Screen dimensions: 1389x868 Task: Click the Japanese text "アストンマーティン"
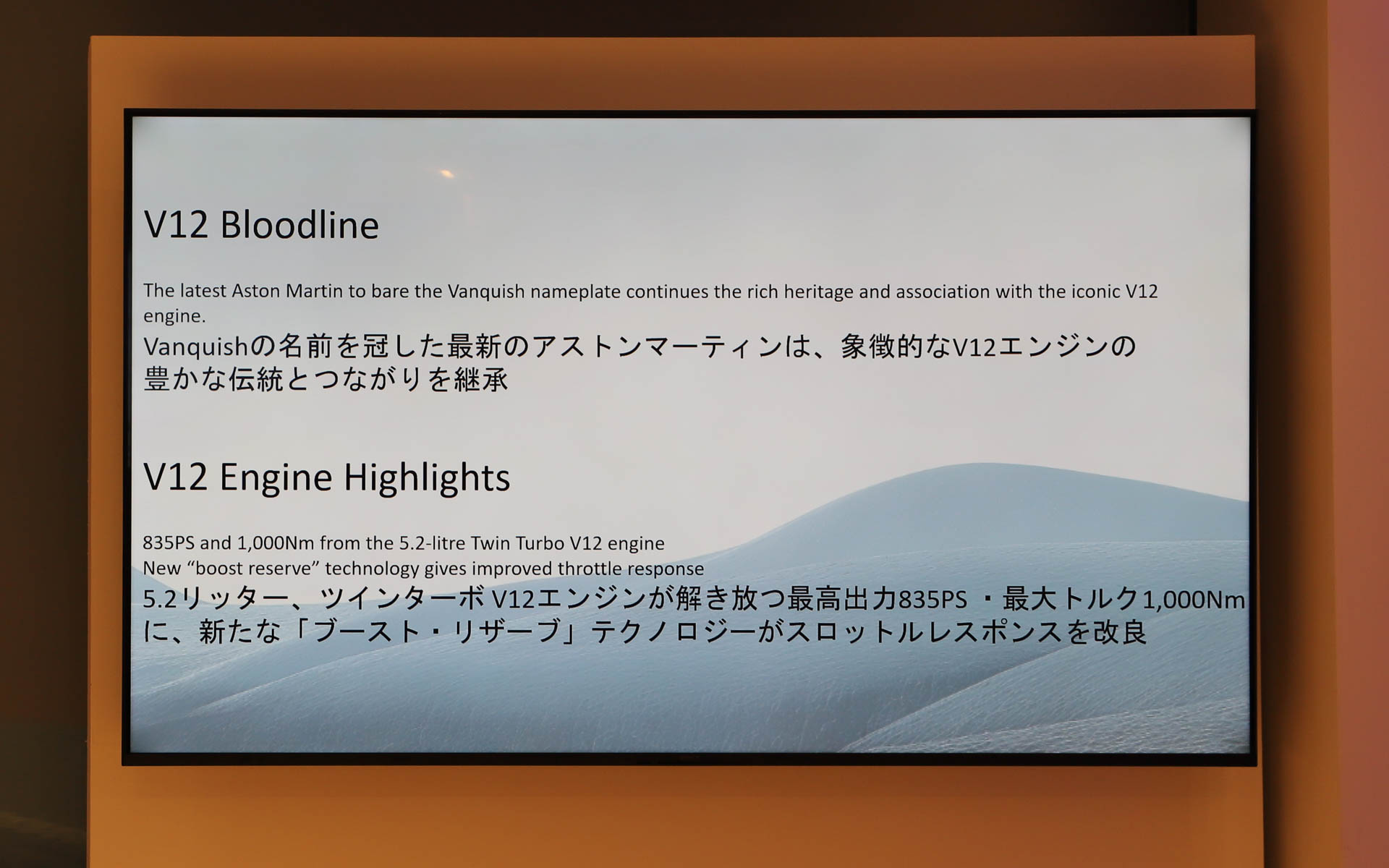657,346
